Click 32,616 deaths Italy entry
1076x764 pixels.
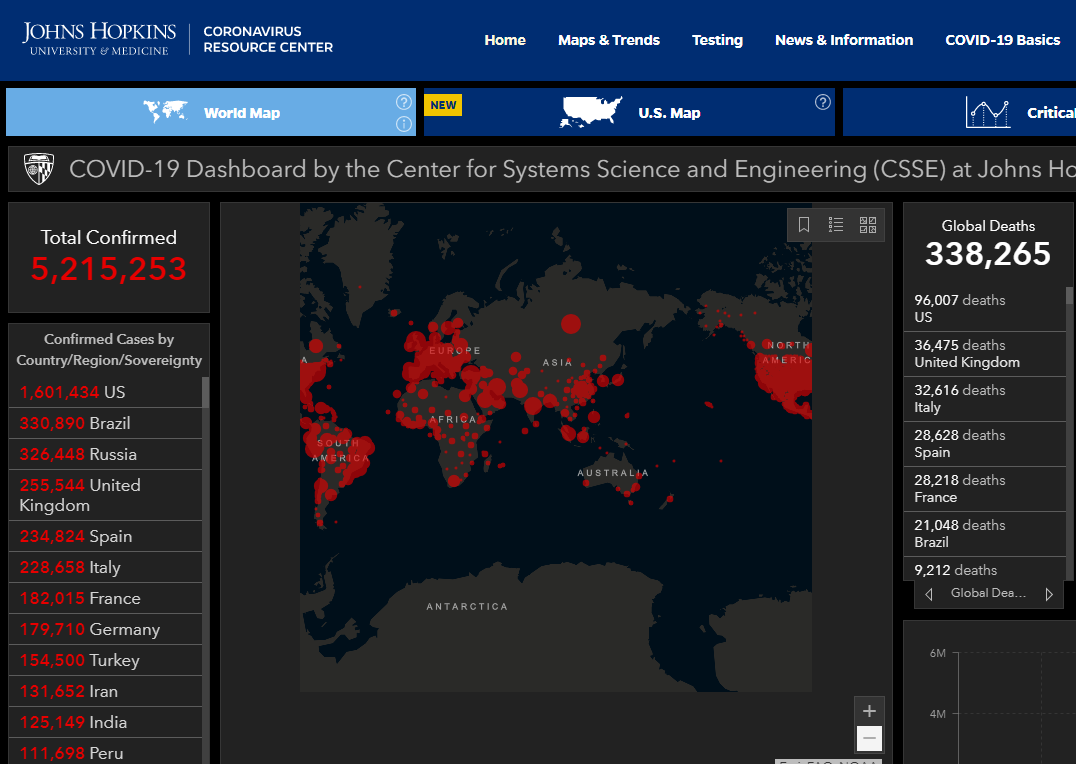pyautogui.click(x=984, y=399)
